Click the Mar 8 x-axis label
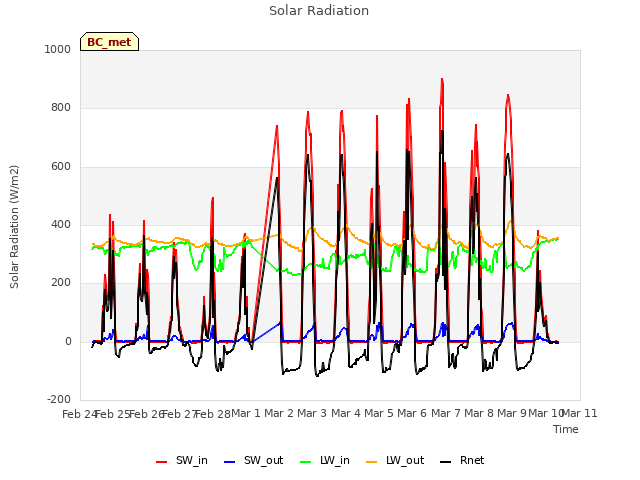Screen dimensions: 640x480 click(x=479, y=413)
